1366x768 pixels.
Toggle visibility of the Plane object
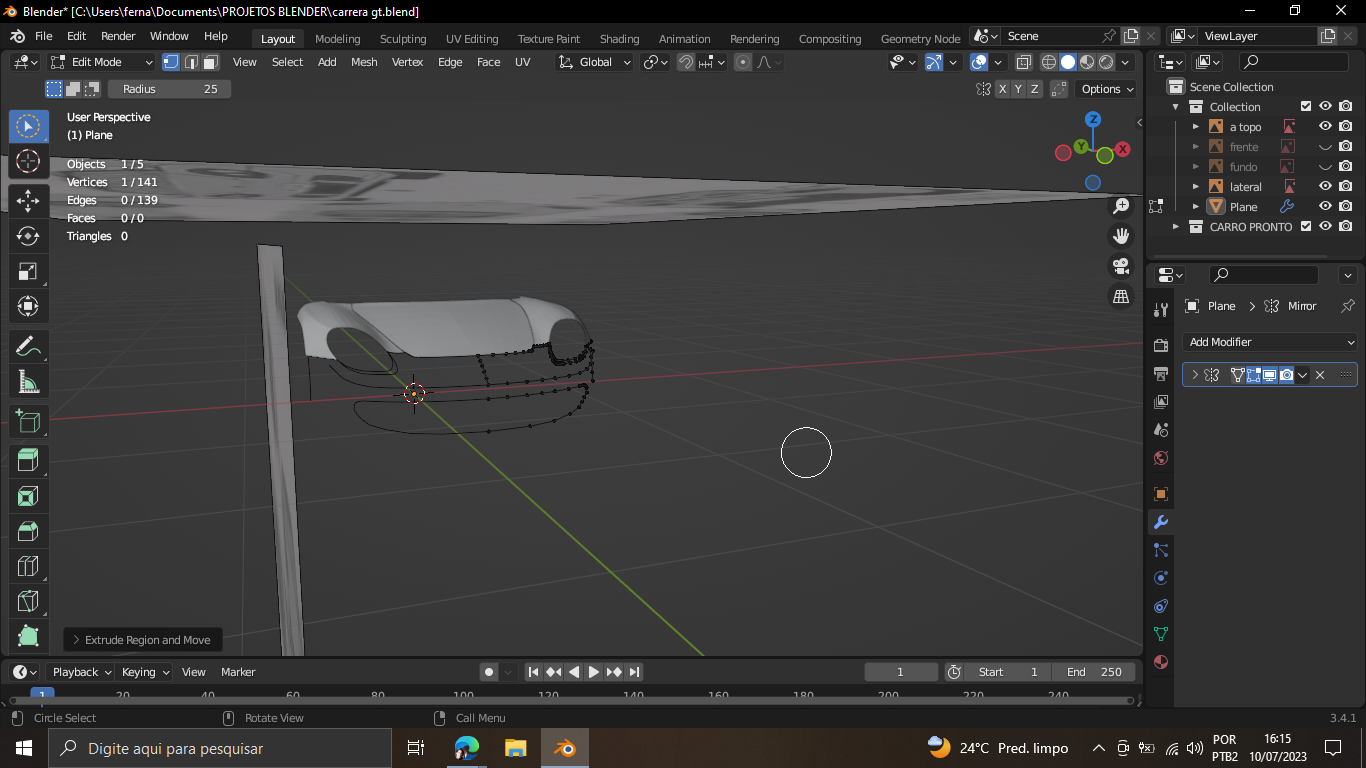pos(1325,207)
